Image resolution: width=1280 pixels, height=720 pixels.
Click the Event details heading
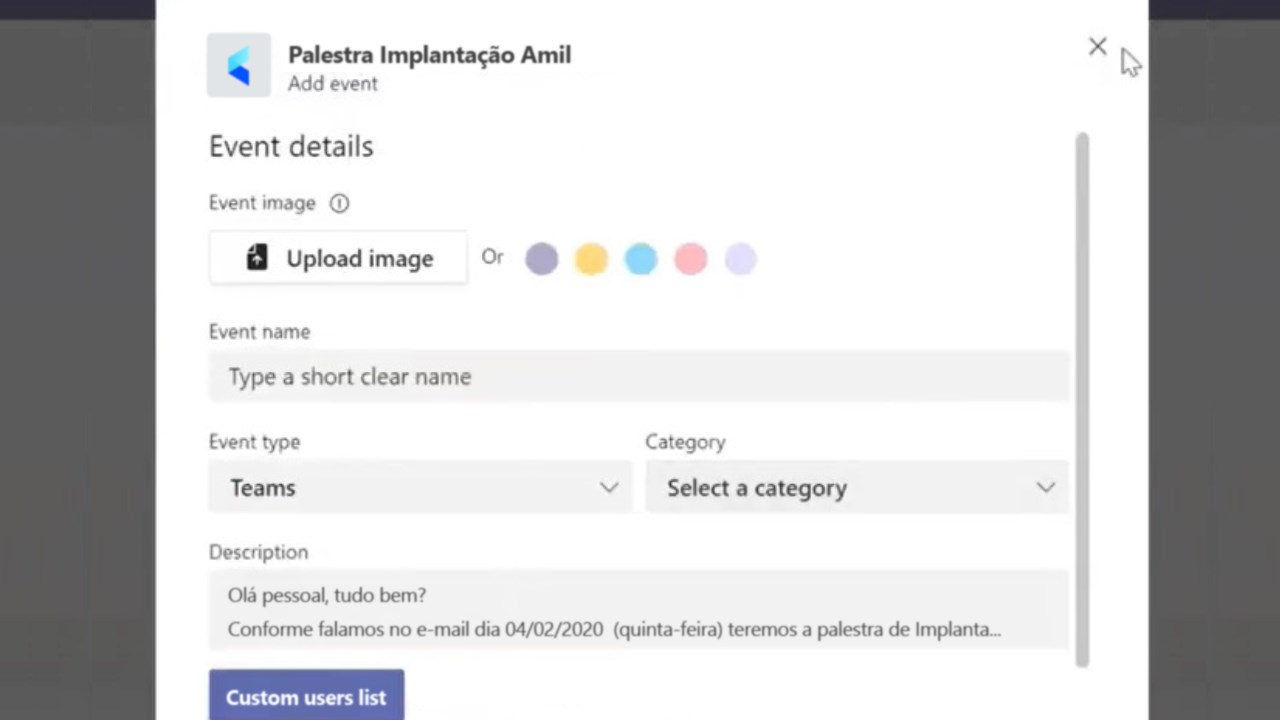291,146
